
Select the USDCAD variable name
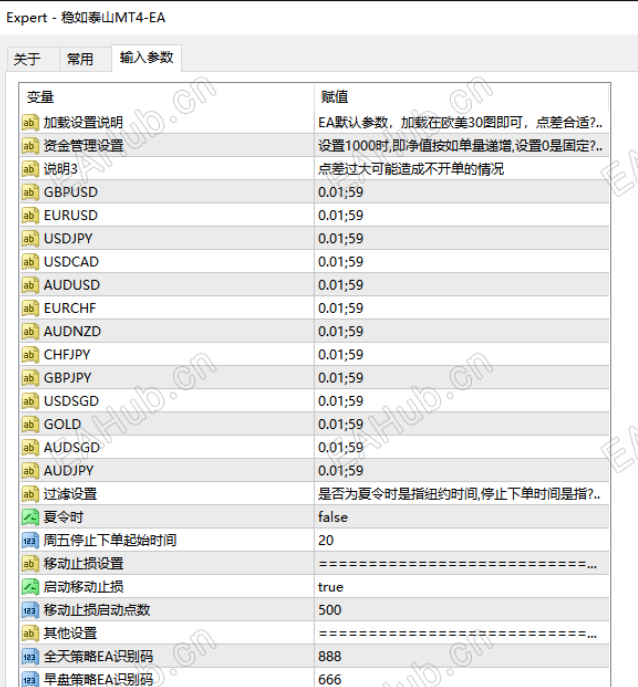pos(71,262)
